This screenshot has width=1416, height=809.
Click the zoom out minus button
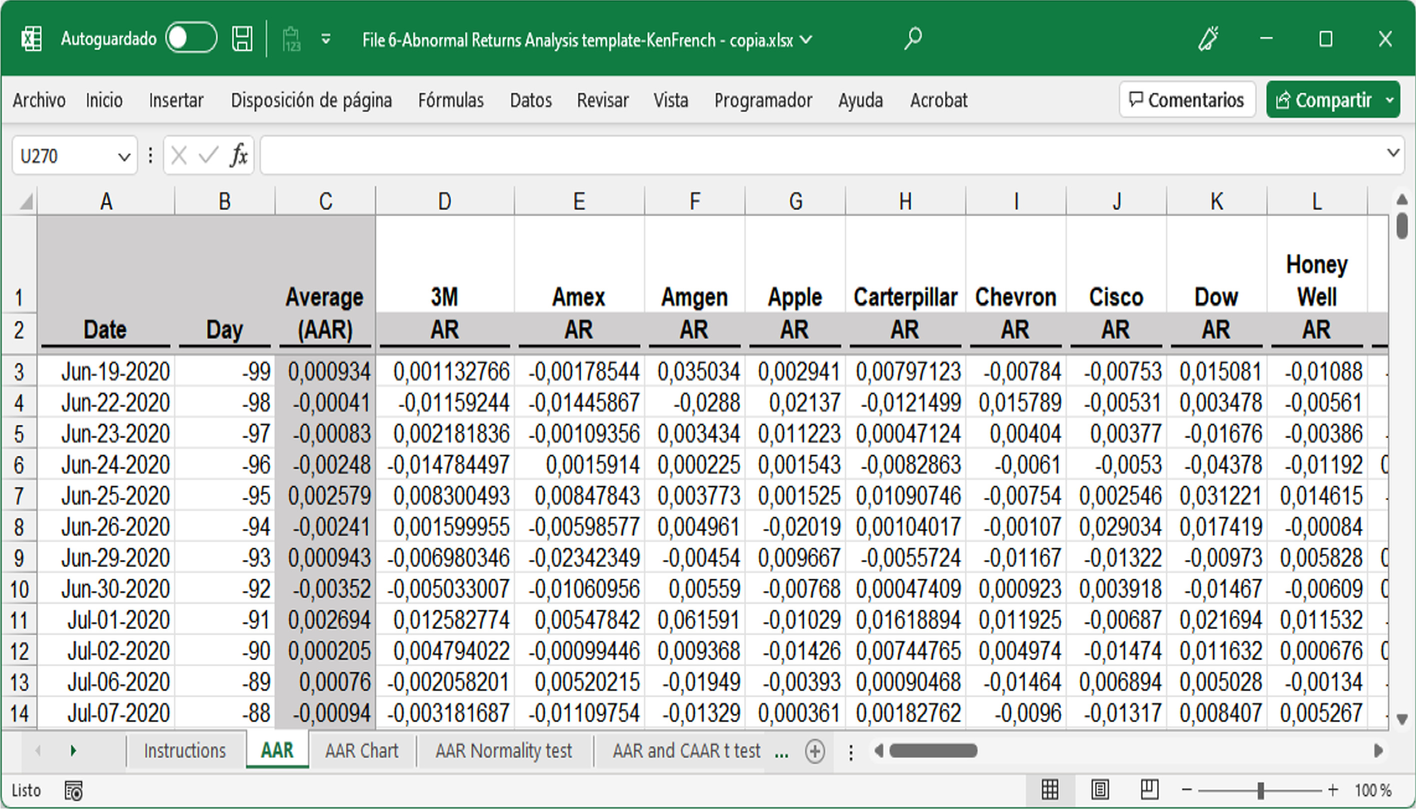tap(1188, 790)
